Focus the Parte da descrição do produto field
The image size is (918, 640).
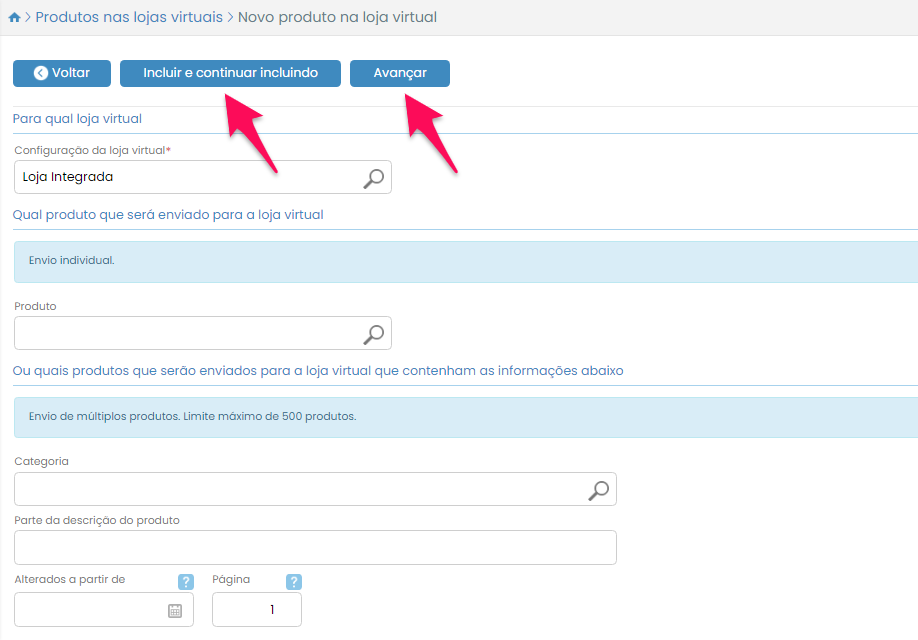315,547
